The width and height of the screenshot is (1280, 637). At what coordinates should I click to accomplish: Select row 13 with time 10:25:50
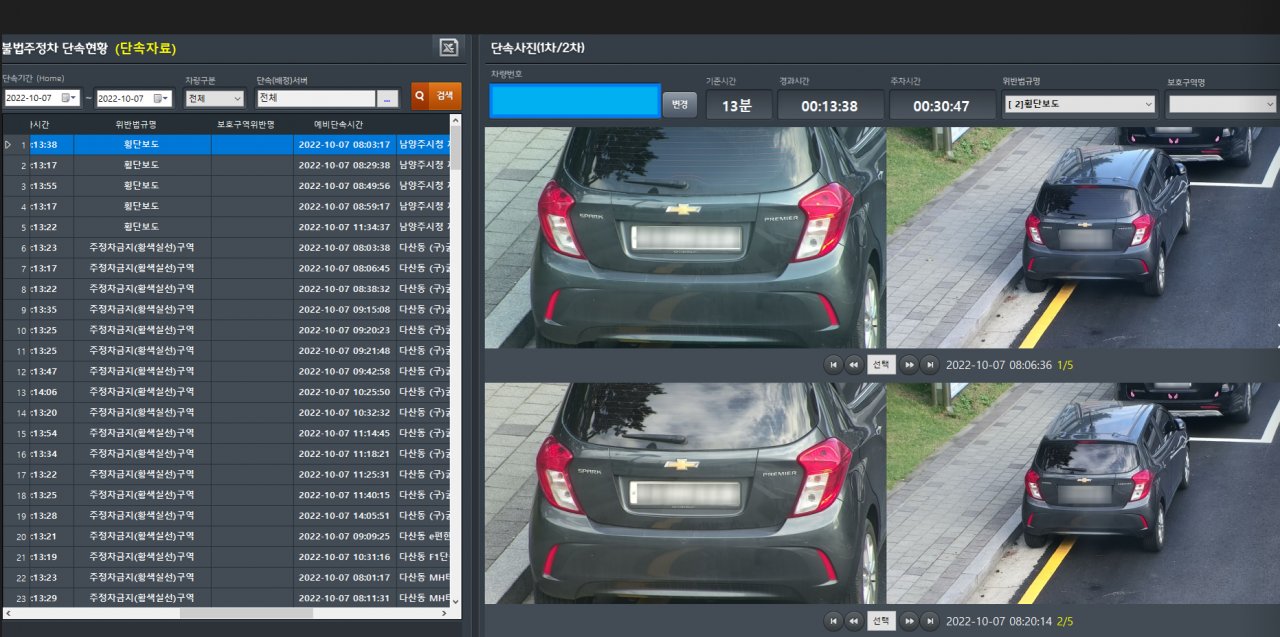[x=225, y=392]
